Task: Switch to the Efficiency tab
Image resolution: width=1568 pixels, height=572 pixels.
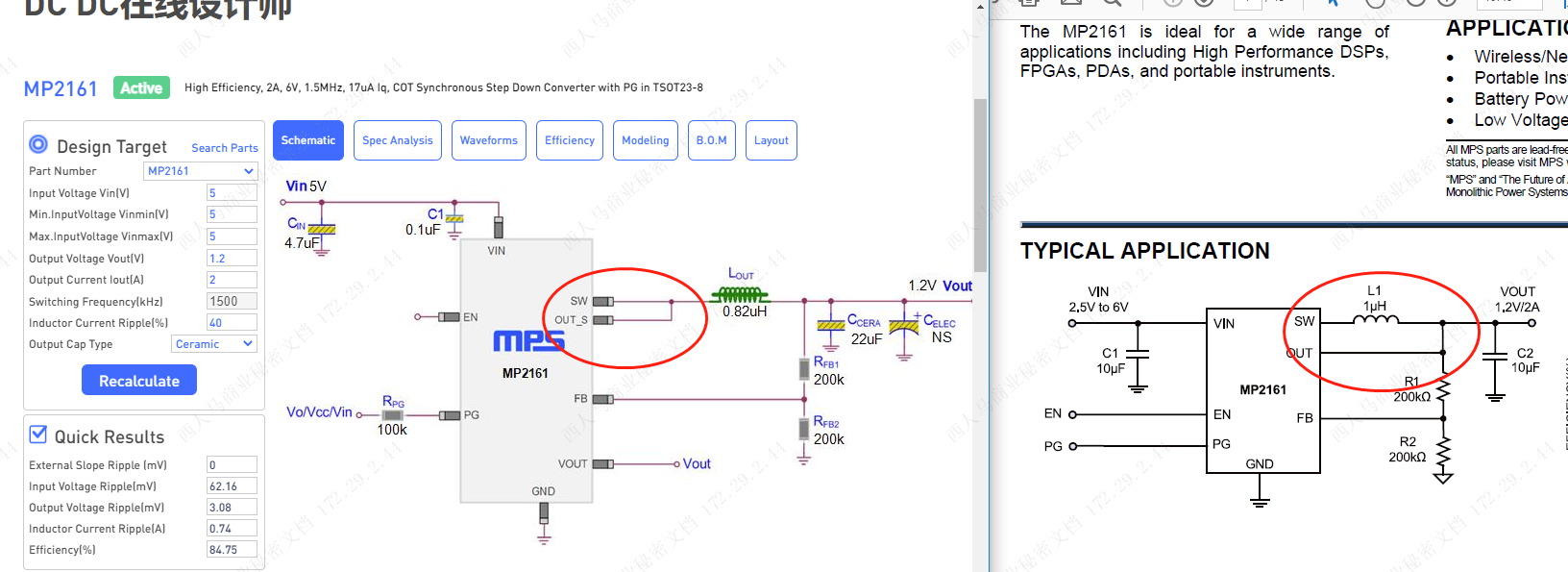Action: coord(570,140)
